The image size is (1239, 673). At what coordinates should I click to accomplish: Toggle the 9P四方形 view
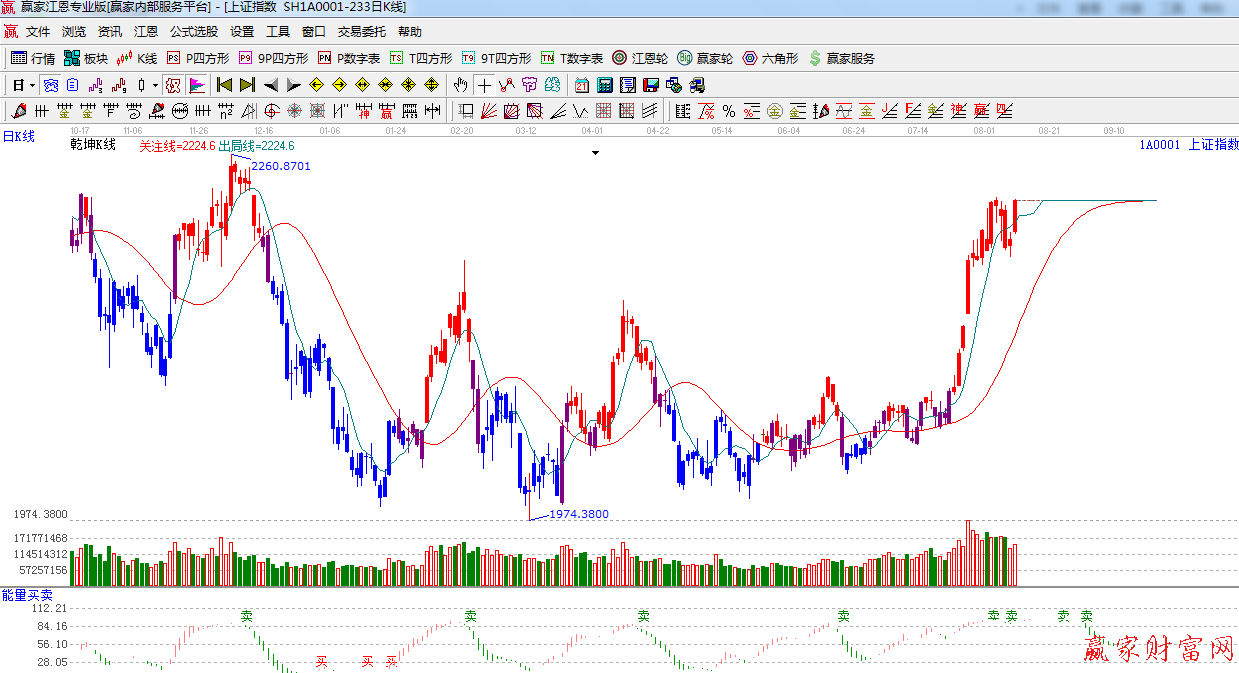pyautogui.click(x=273, y=59)
